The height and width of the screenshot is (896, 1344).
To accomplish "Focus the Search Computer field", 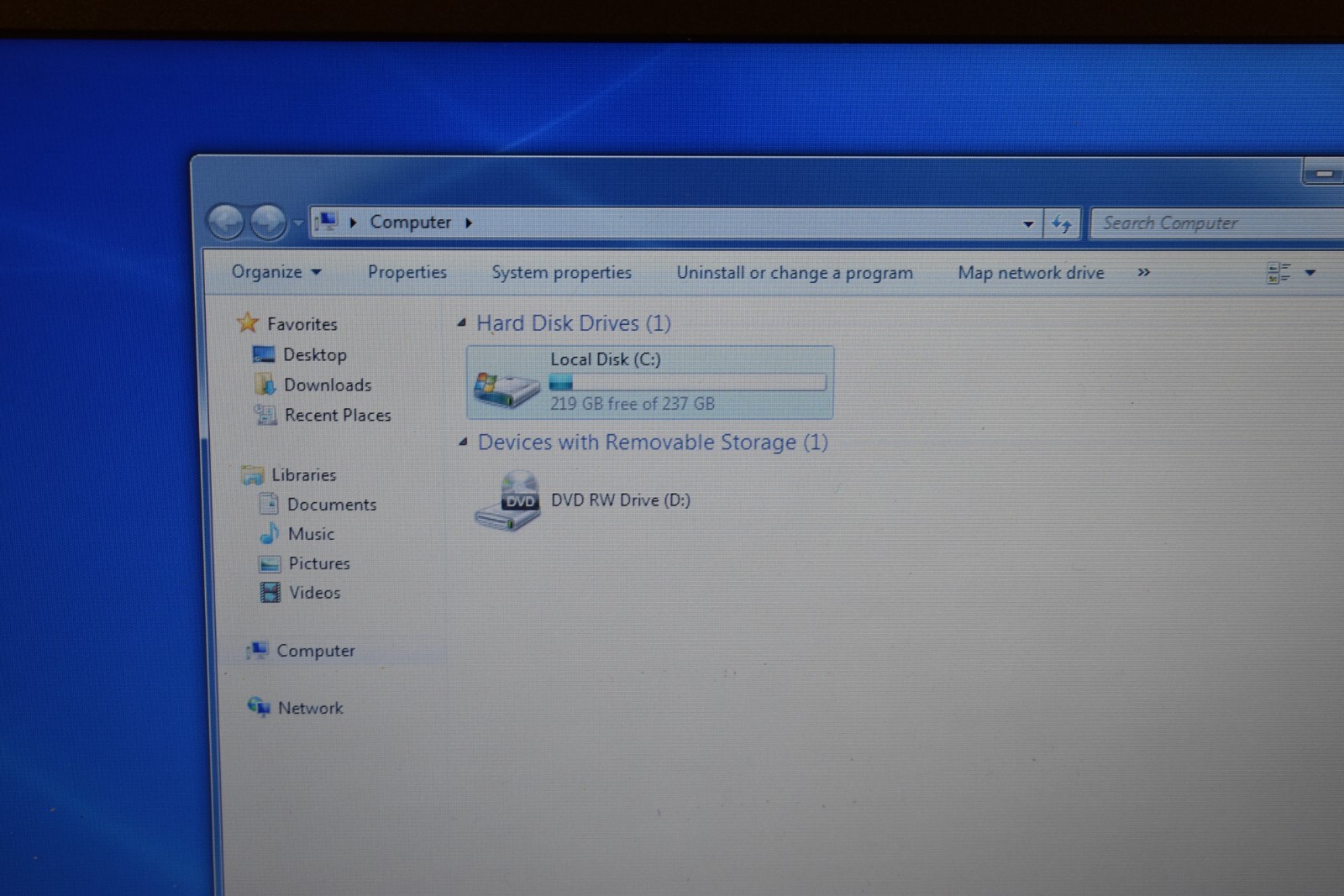I will [x=1218, y=223].
